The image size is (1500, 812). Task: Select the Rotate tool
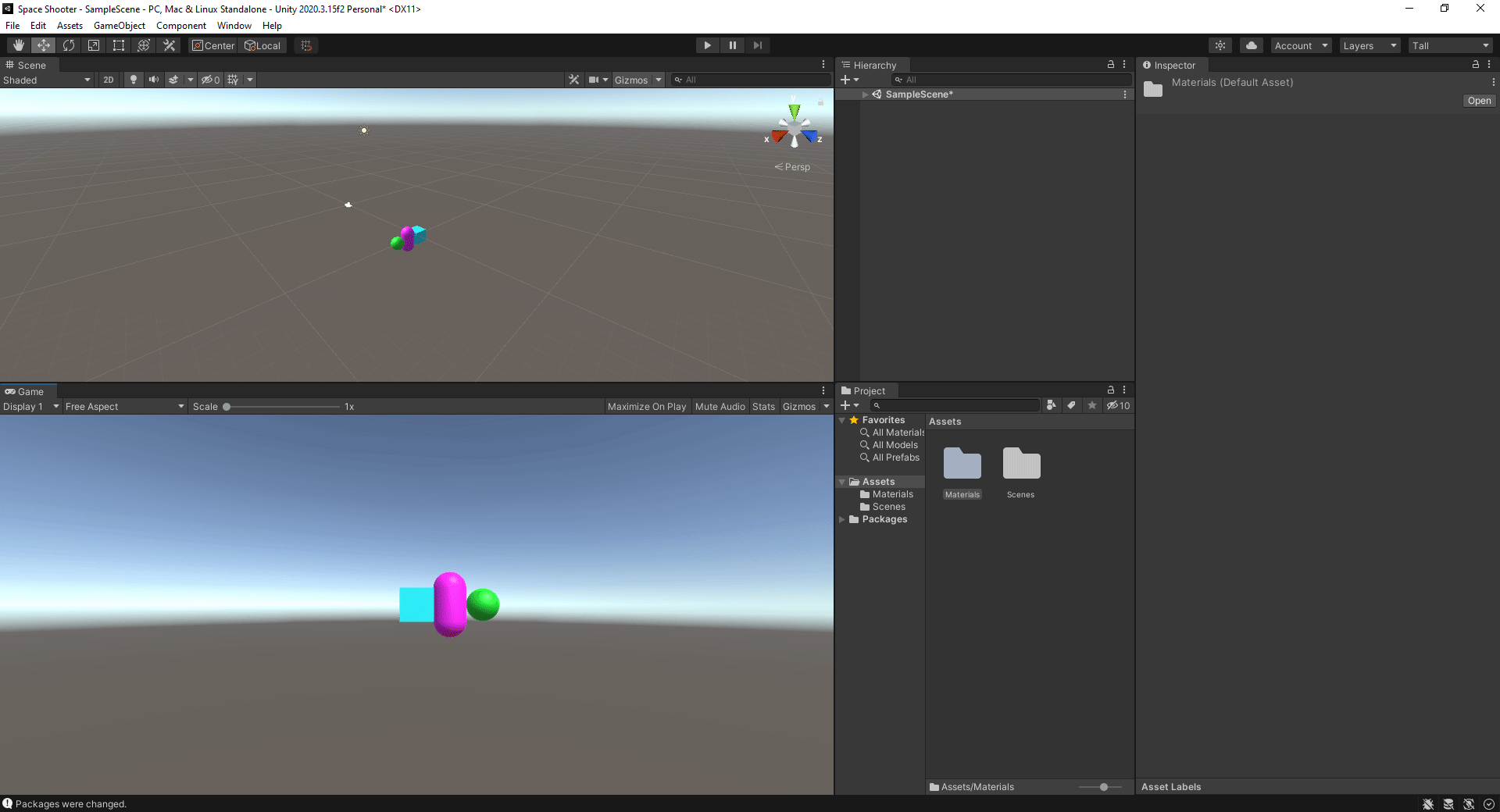69,45
